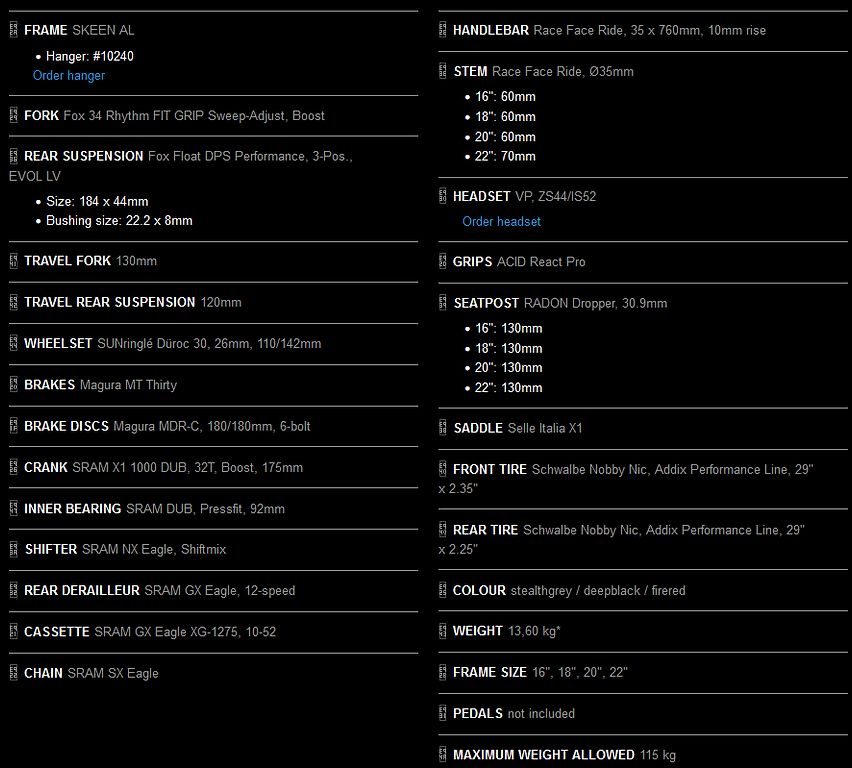
Task: Click the icon beside the FORK label
Action: tap(14, 115)
